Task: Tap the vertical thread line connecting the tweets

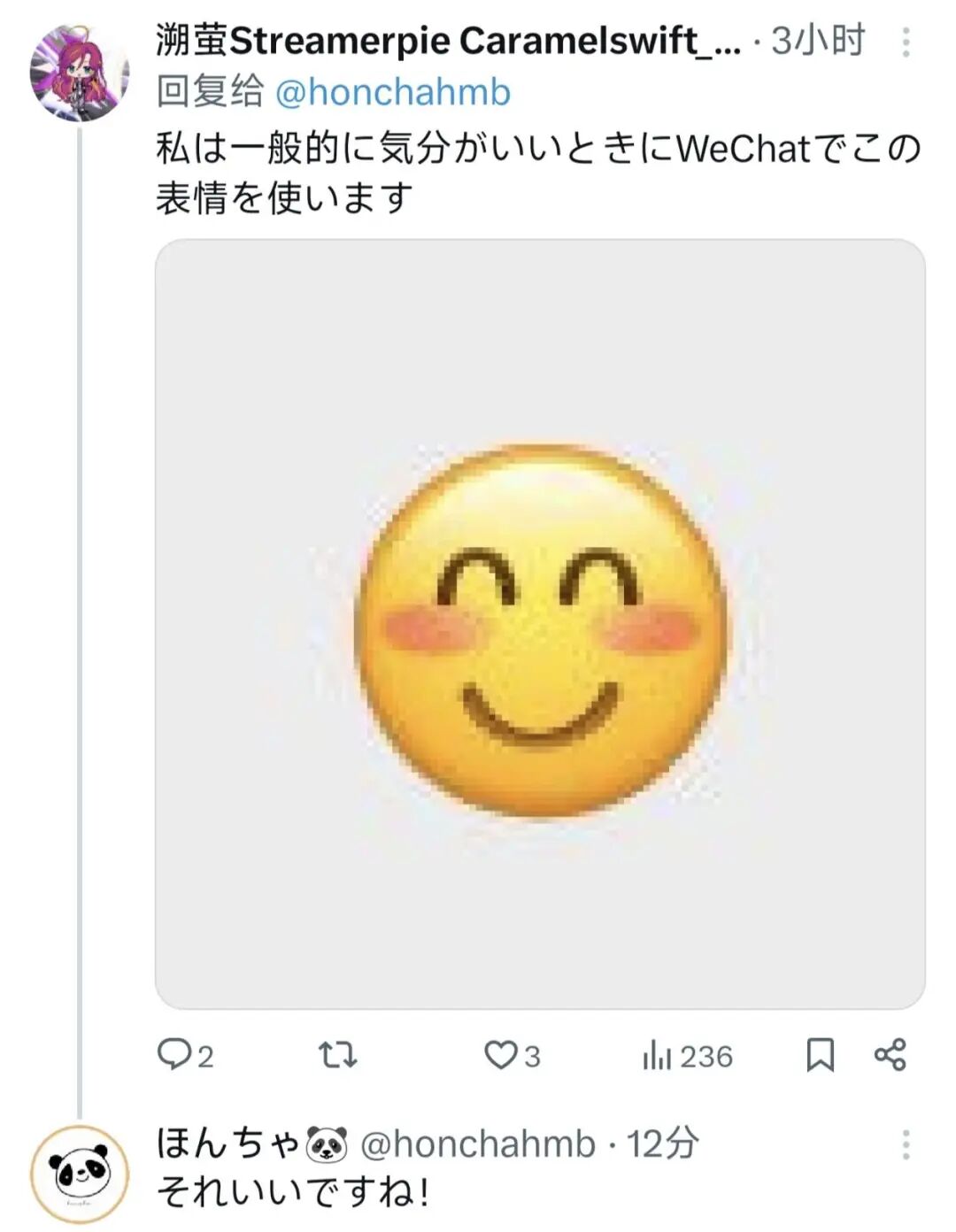Action: [79, 620]
